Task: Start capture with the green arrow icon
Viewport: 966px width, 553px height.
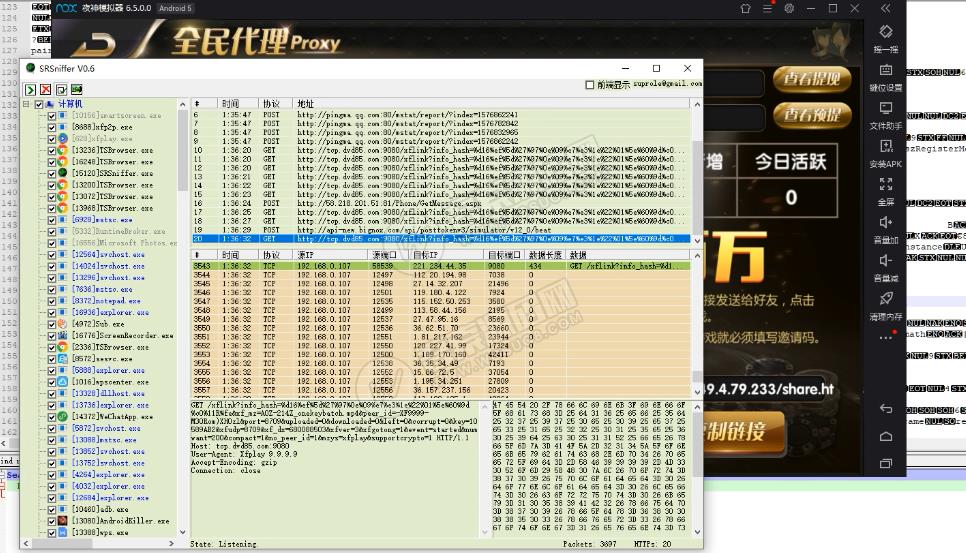Action: coord(30,90)
